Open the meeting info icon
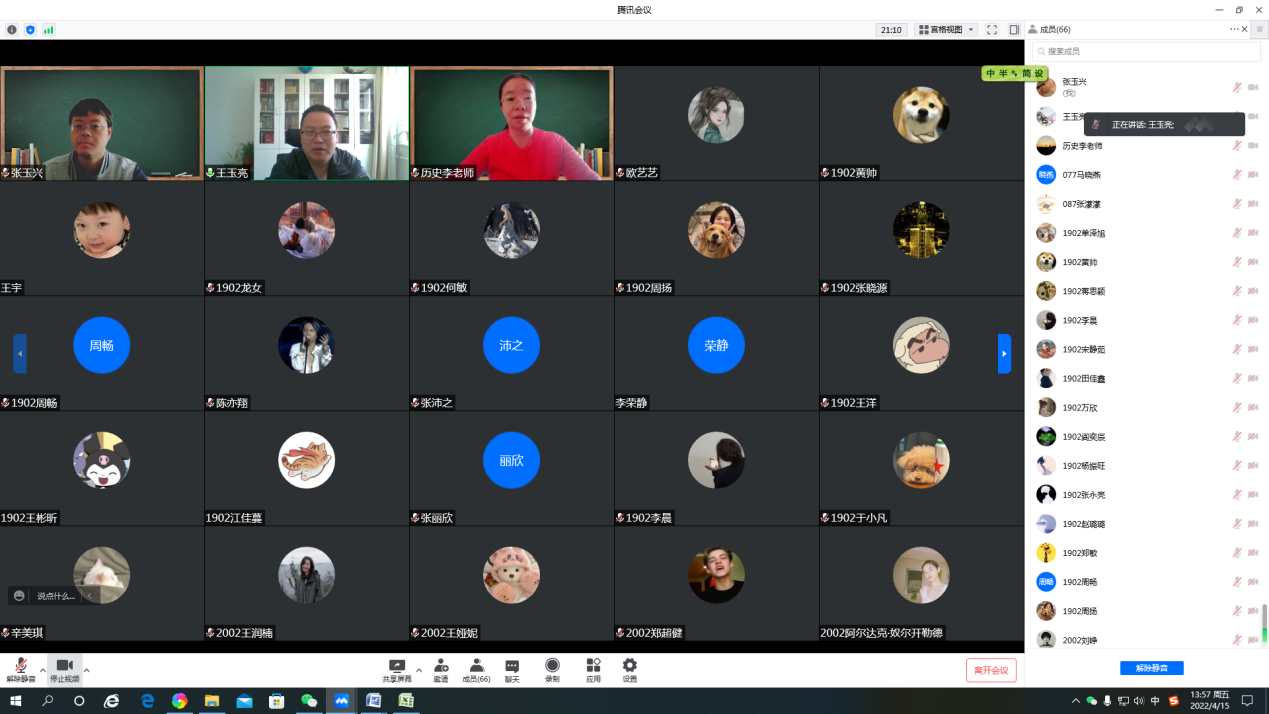The height and width of the screenshot is (714, 1269). tap(12, 30)
